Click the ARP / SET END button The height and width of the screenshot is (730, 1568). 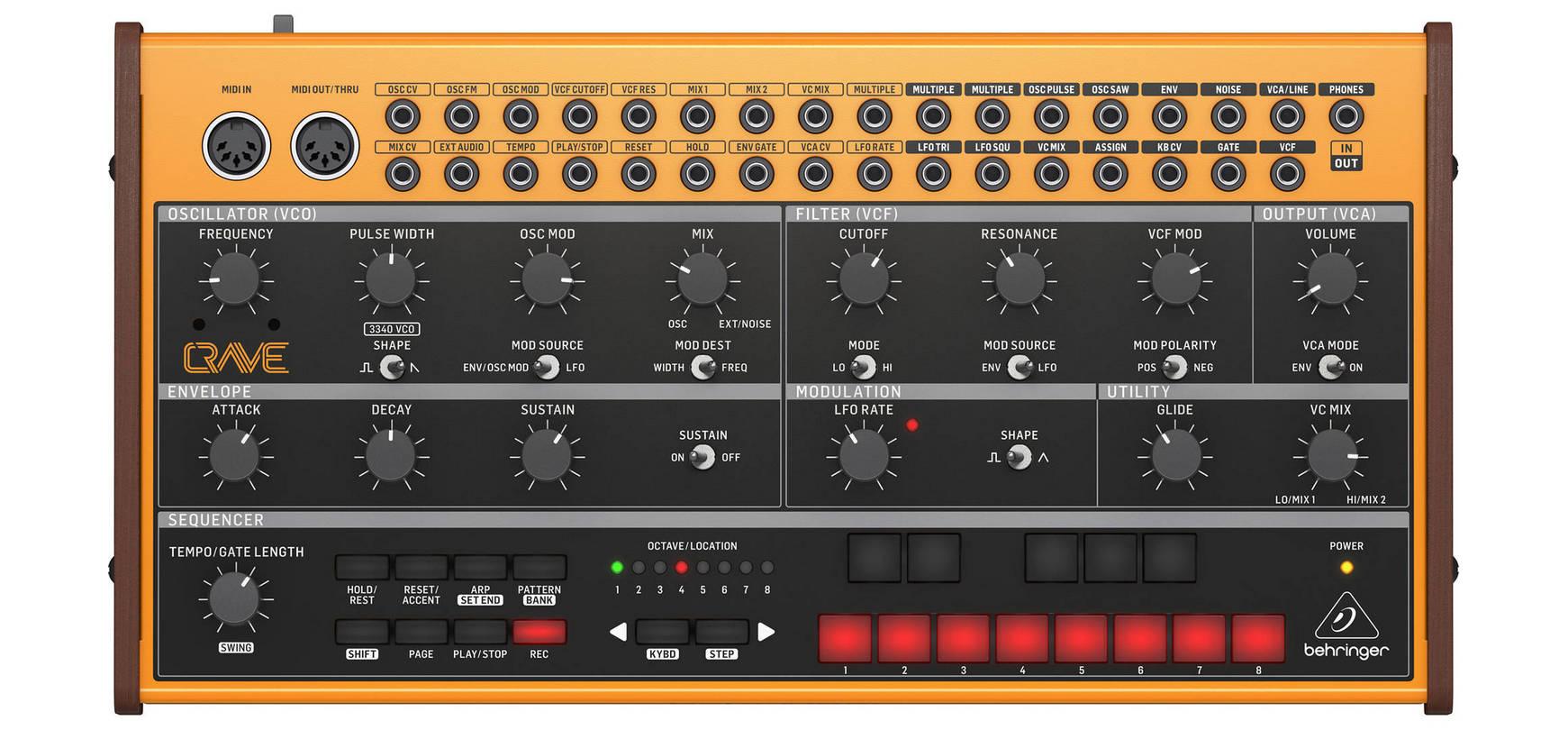[480, 567]
